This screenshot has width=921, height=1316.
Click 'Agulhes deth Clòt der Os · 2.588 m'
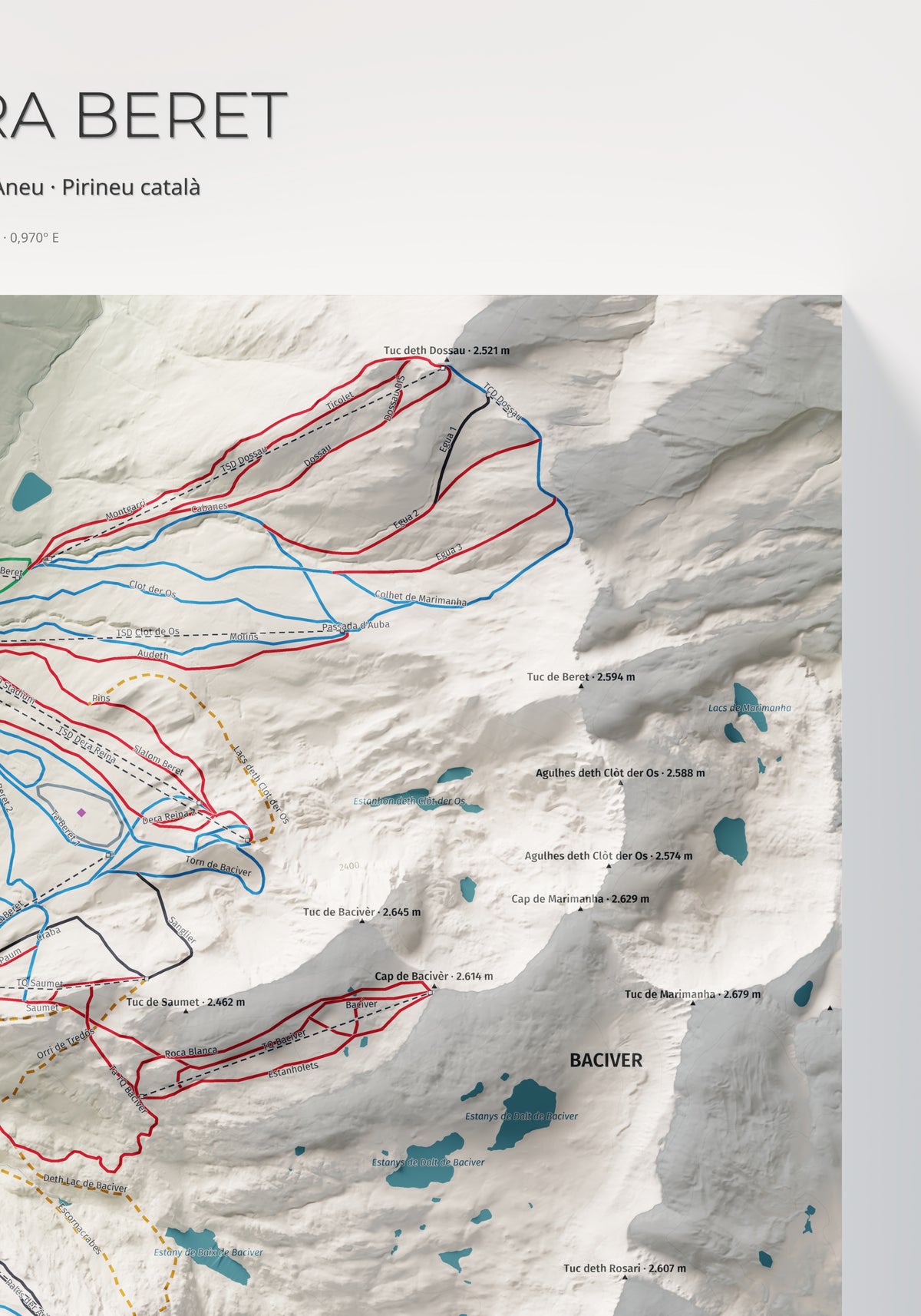[x=620, y=773]
